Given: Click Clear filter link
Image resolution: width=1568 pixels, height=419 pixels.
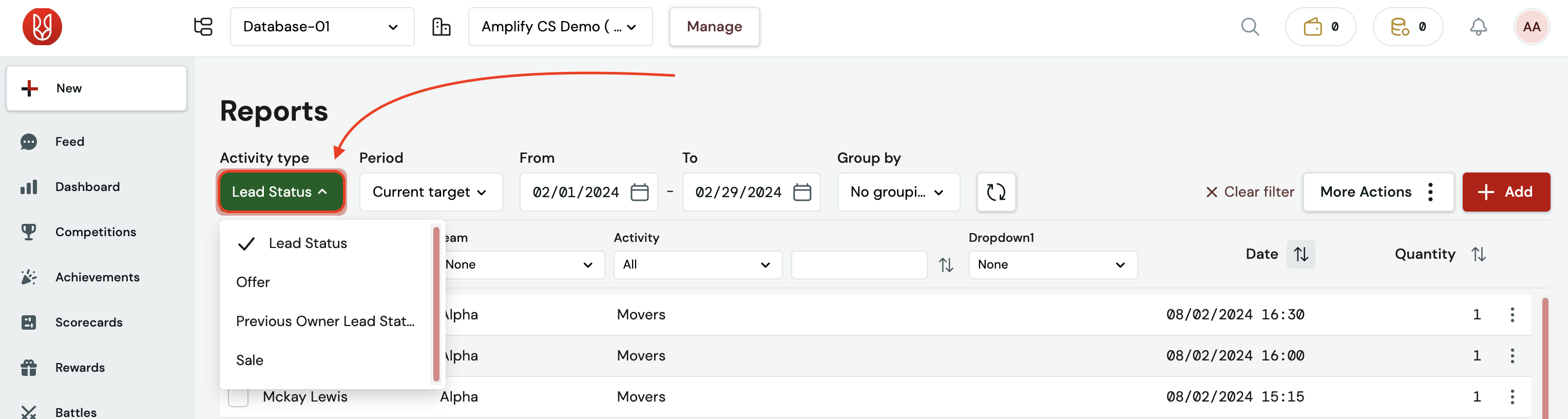Looking at the screenshot, I should (1250, 193).
